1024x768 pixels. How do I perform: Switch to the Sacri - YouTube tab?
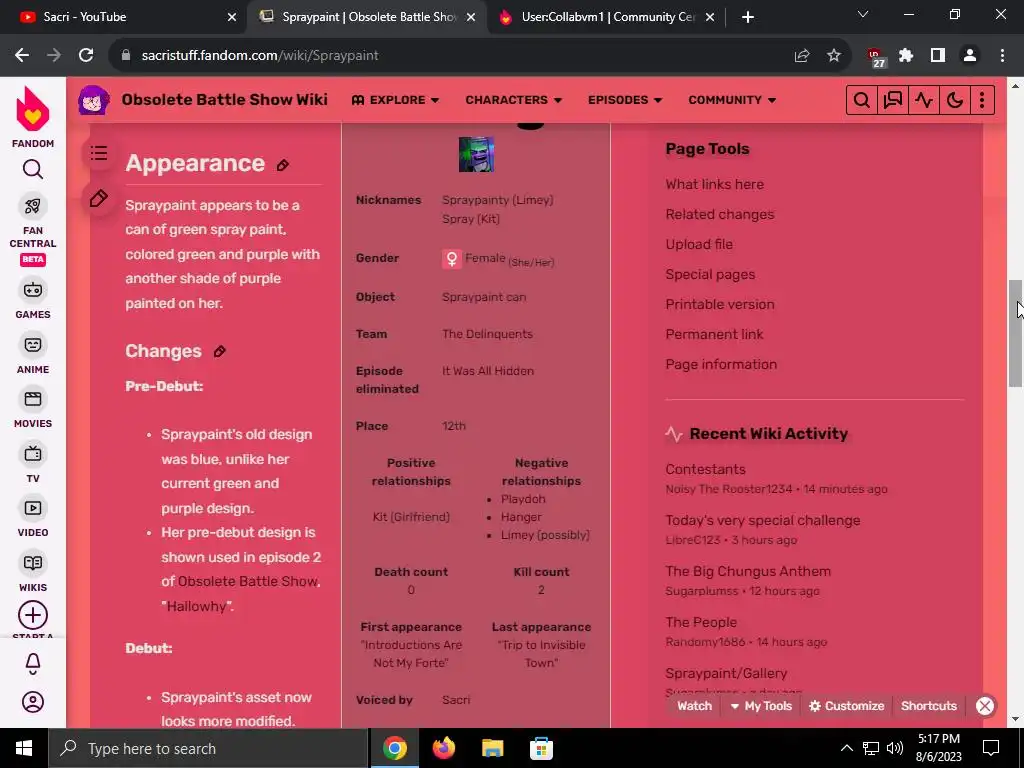[x=123, y=17]
